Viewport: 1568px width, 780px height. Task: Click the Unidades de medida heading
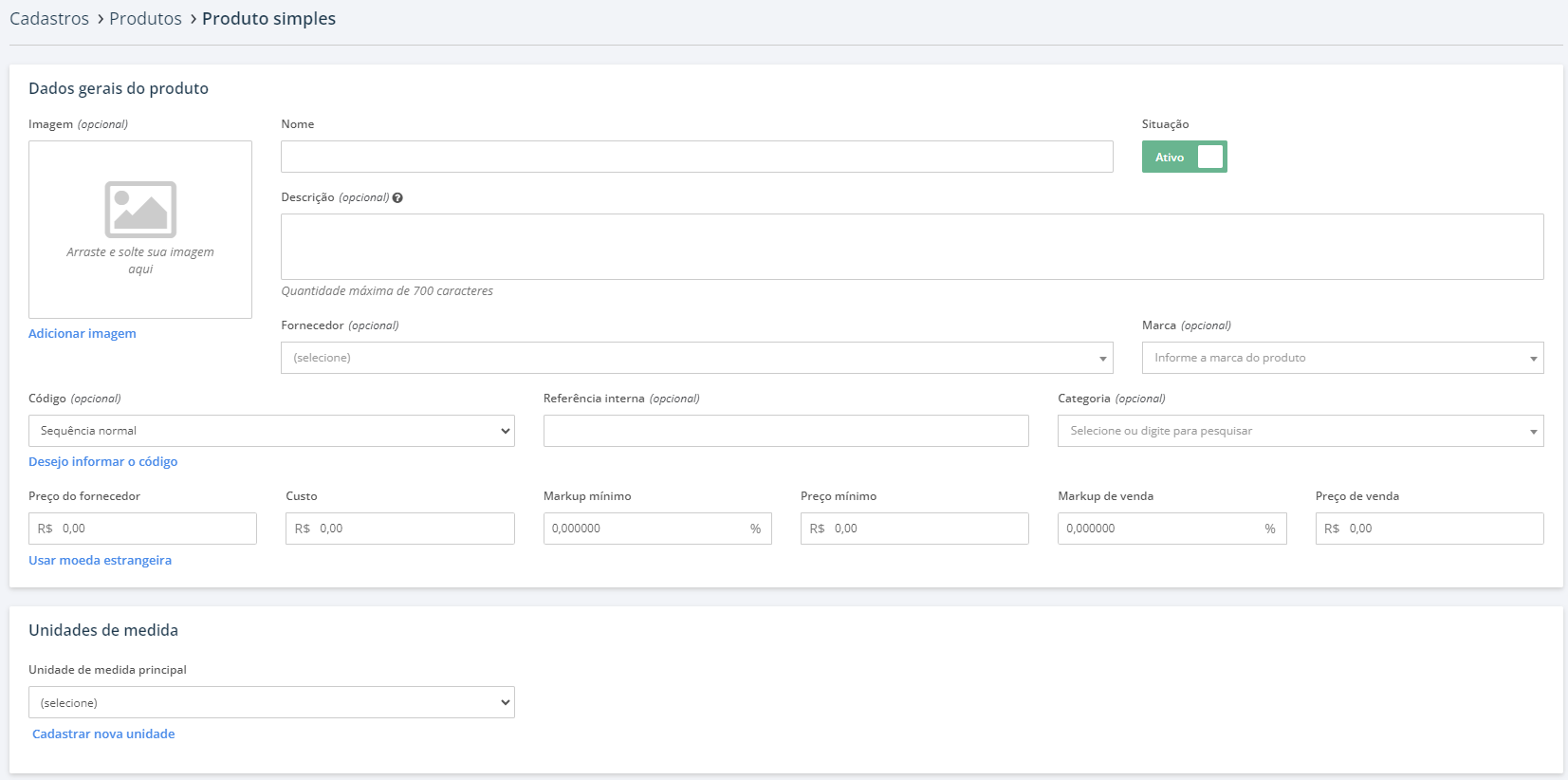pos(103,630)
